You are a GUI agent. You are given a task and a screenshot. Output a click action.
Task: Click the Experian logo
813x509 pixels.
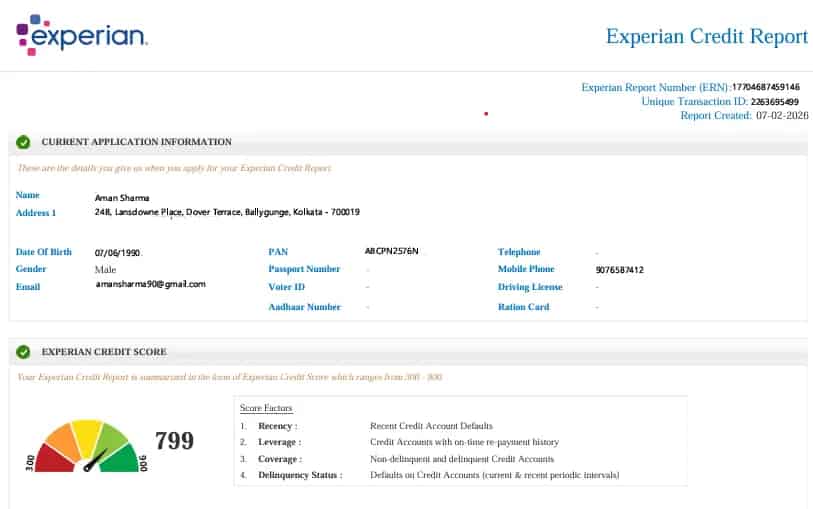pyautogui.click(x=81, y=35)
